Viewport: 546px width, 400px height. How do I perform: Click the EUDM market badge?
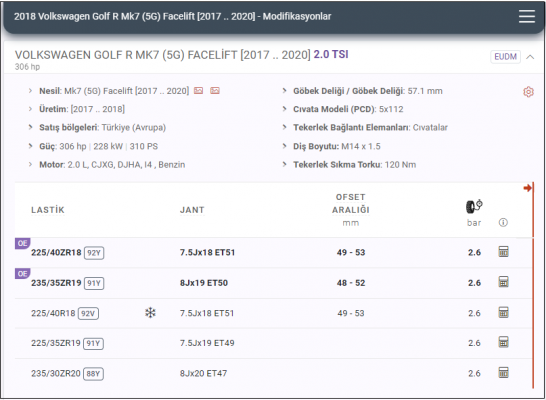506,57
